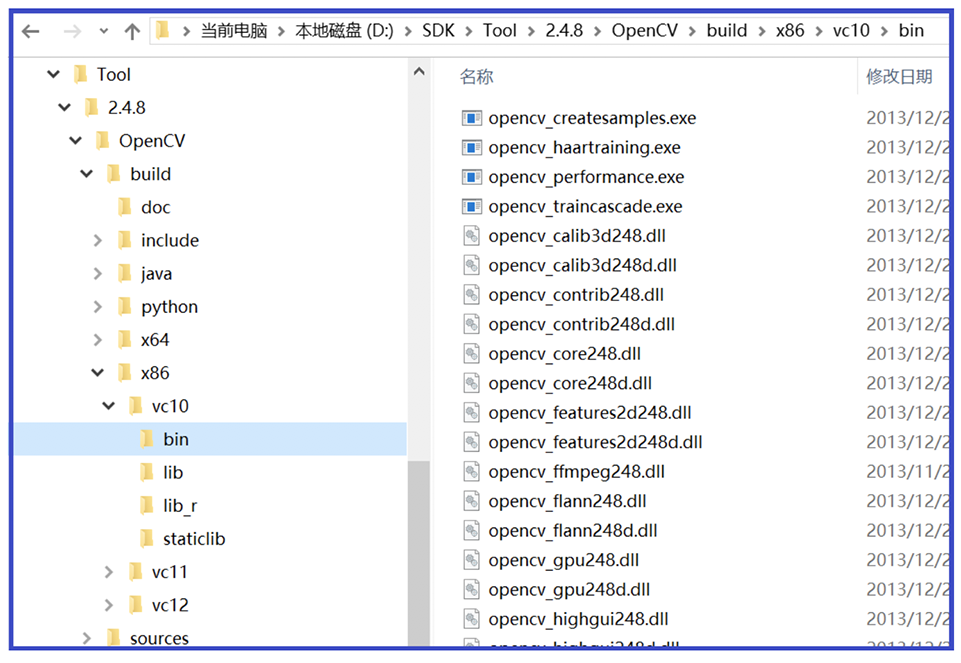The width and height of the screenshot is (961, 663).
Task: Go back with the left arrow button
Action: pyautogui.click(x=31, y=31)
